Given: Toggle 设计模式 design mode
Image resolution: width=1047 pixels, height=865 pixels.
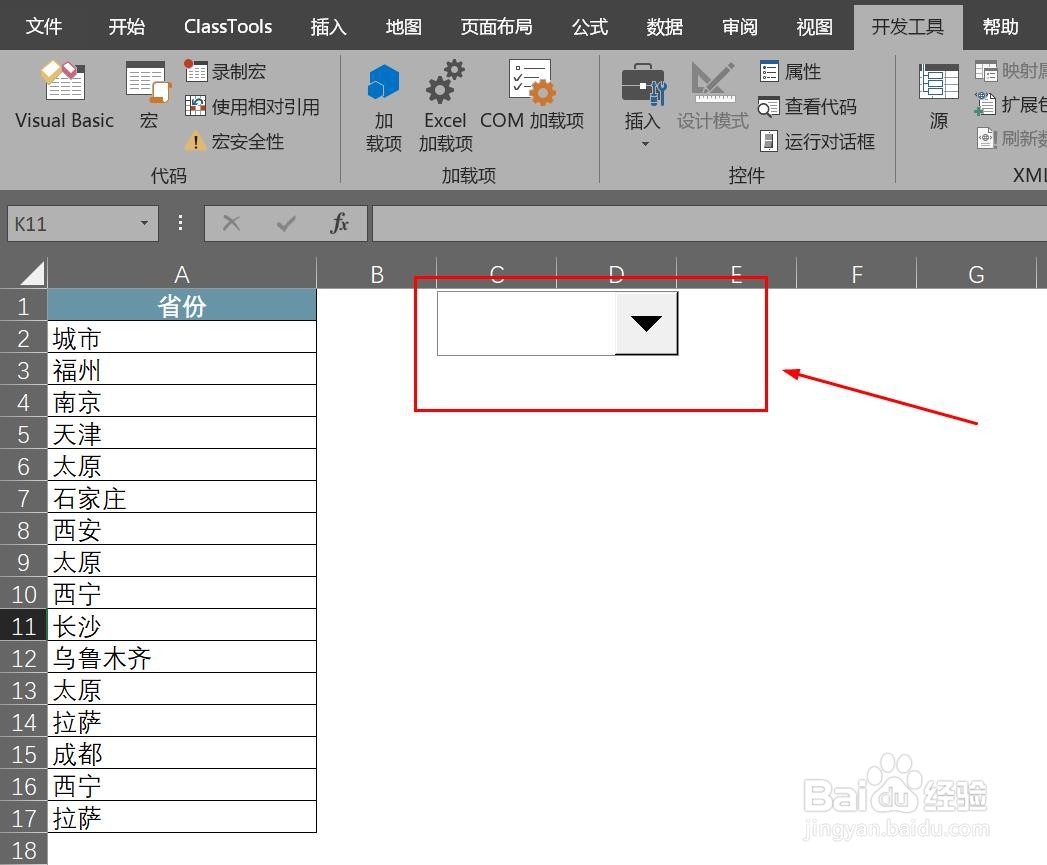Looking at the screenshot, I should pyautogui.click(x=712, y=95).
